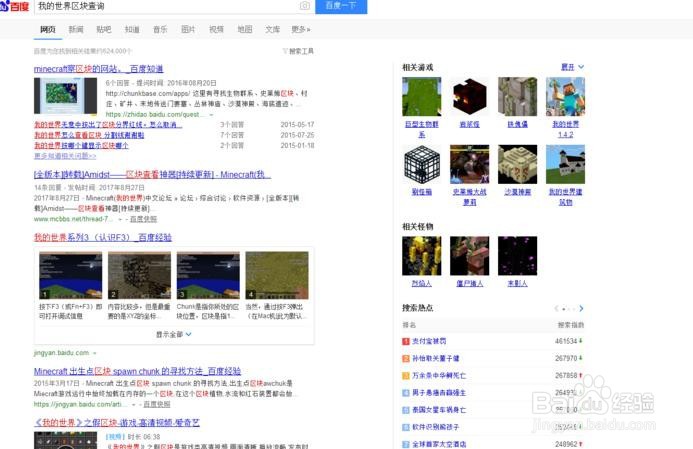Viewport: 693px width, 449px height.
Task: Open hot search 万余条中华鲟死亡
Action: [x=439, y=376]
